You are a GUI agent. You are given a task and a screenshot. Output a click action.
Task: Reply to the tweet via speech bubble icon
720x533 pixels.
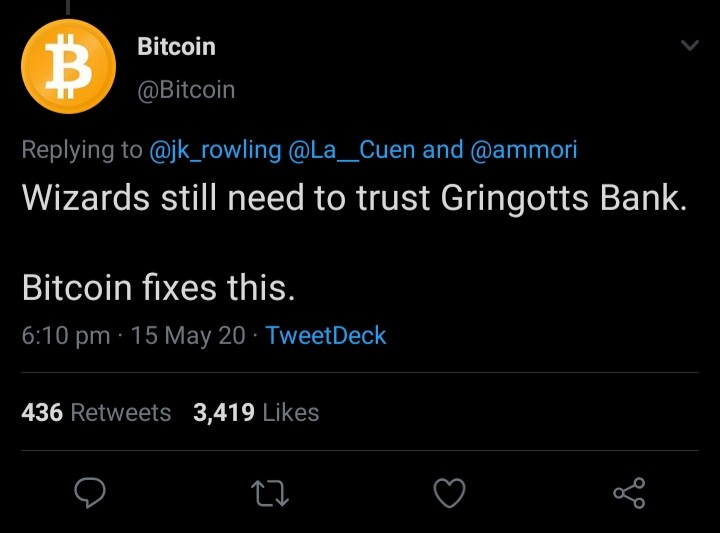[x=92, y=492]
